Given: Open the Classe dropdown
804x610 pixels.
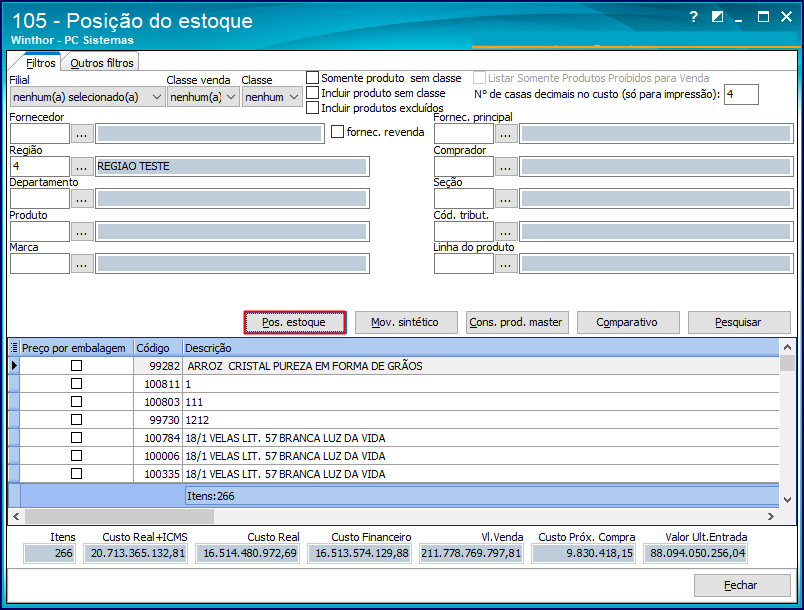Looking at the screenshot, I should [272, 97].
